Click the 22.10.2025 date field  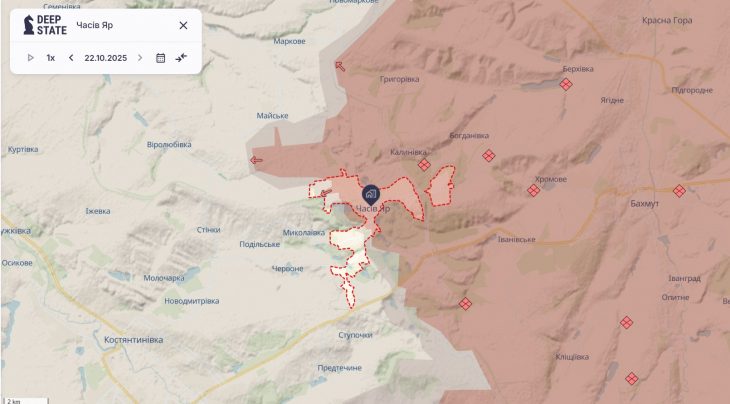point(106,58)
